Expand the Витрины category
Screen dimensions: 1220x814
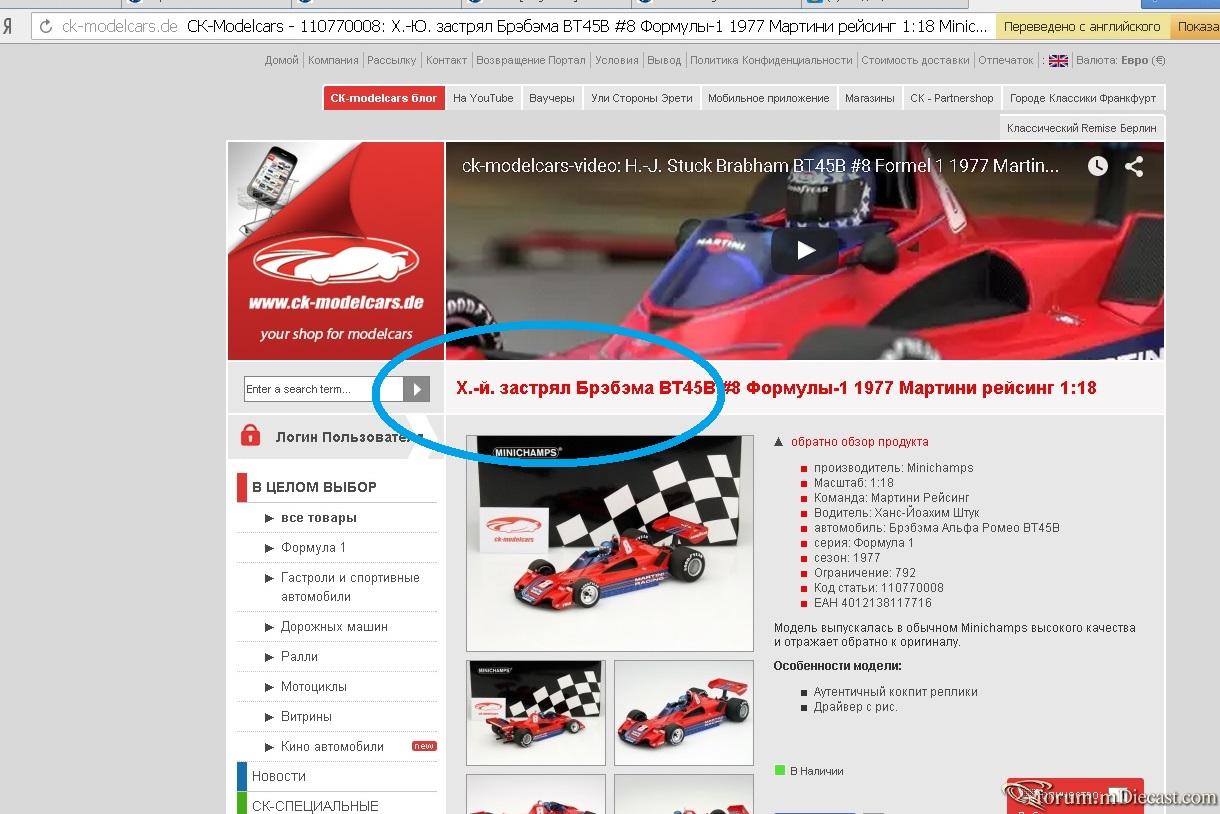(306, 717)
